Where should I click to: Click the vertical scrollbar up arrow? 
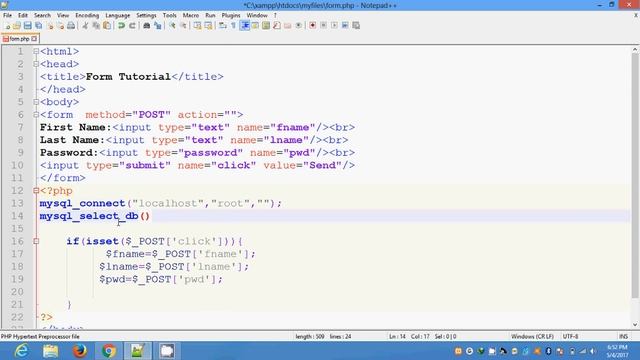(635, 49)
